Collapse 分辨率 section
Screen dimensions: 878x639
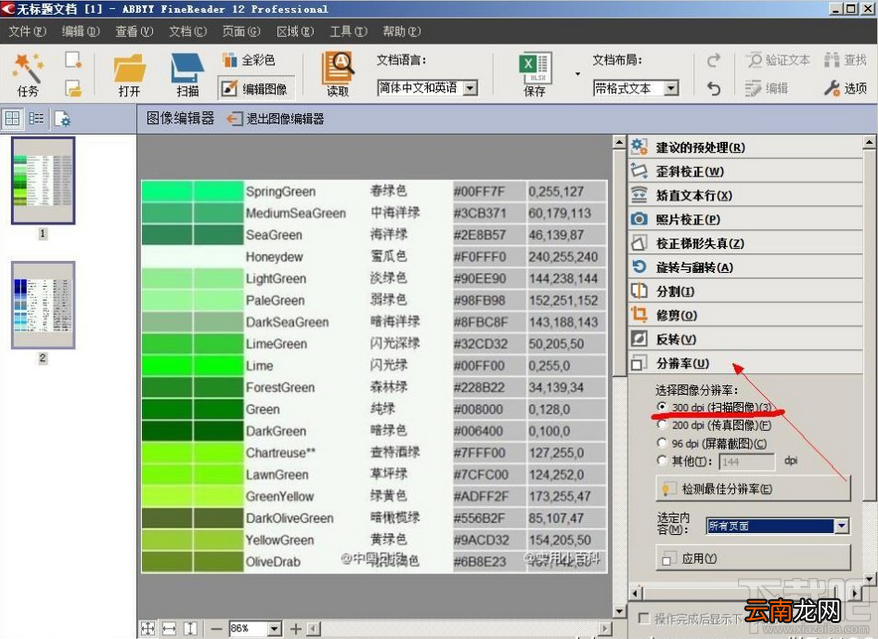745,363
